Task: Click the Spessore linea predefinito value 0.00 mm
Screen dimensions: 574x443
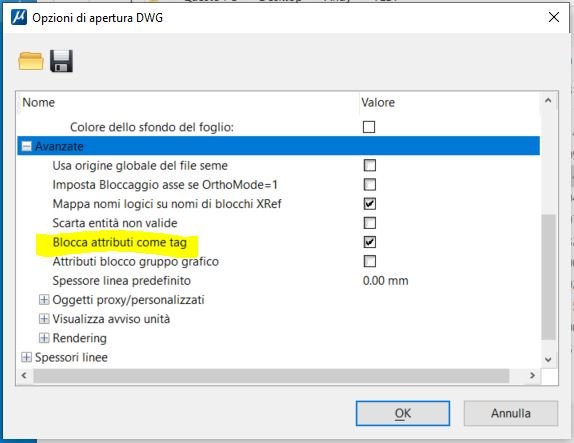Action: (385, 281)
